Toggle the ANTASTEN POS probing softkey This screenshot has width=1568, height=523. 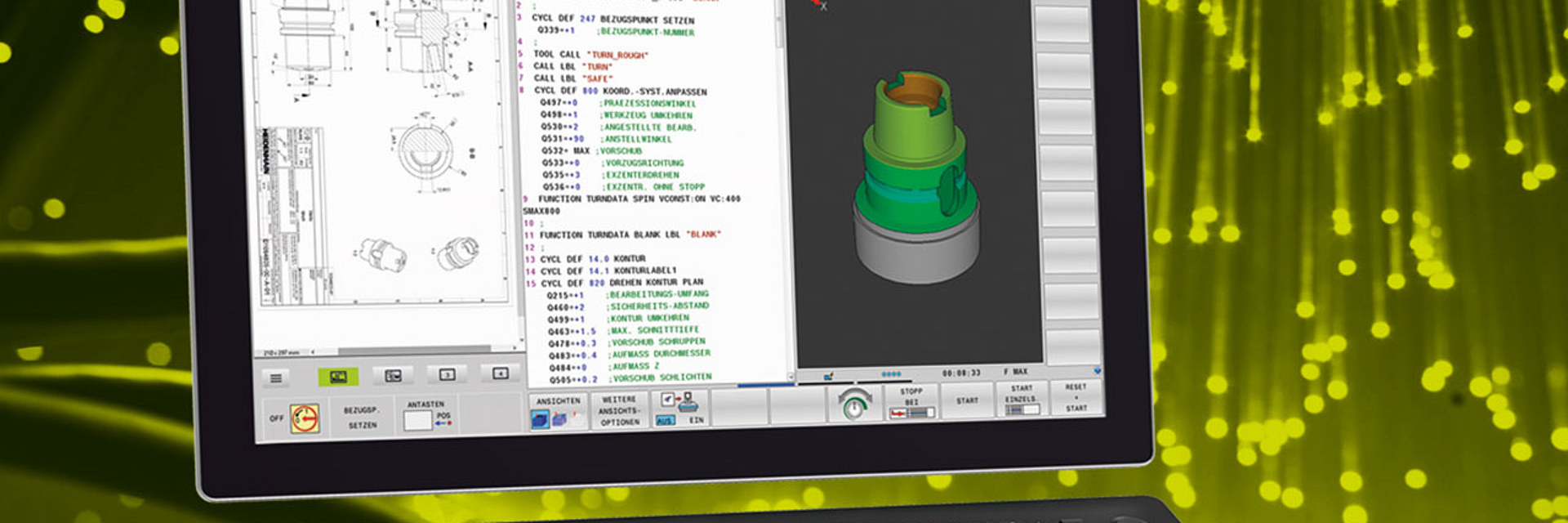[x=427, y=415]
